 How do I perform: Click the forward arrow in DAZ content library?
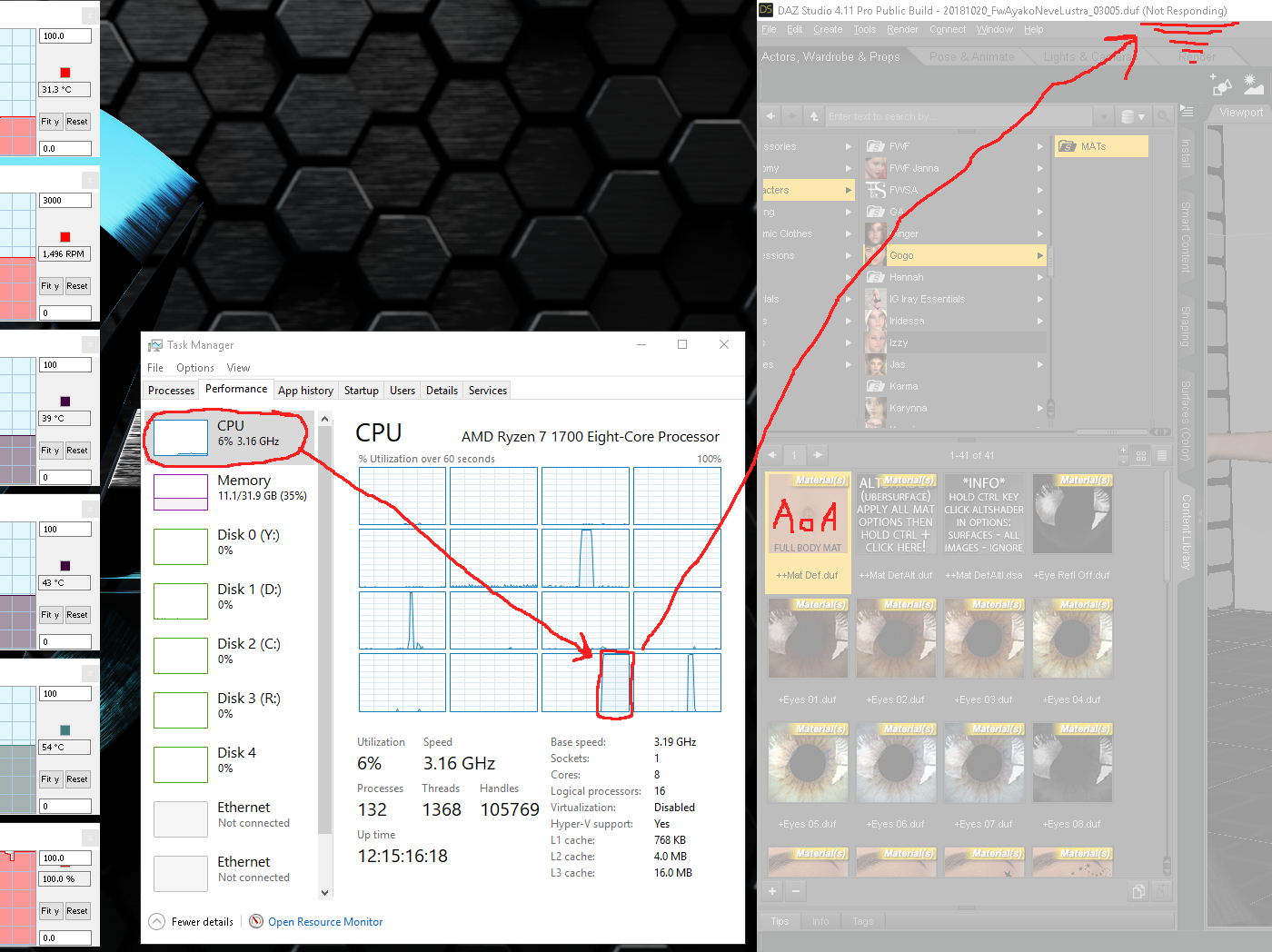(791, 116)
